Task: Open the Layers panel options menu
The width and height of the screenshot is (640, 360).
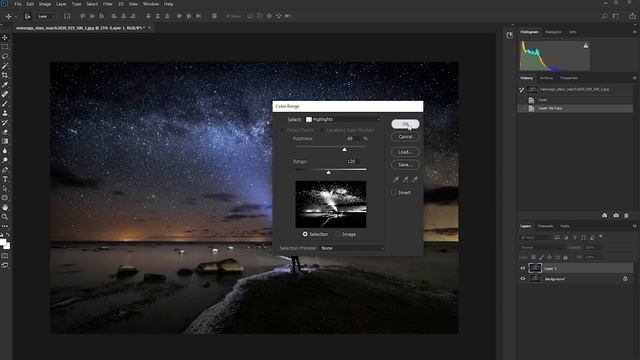Action: click(634, 226)
